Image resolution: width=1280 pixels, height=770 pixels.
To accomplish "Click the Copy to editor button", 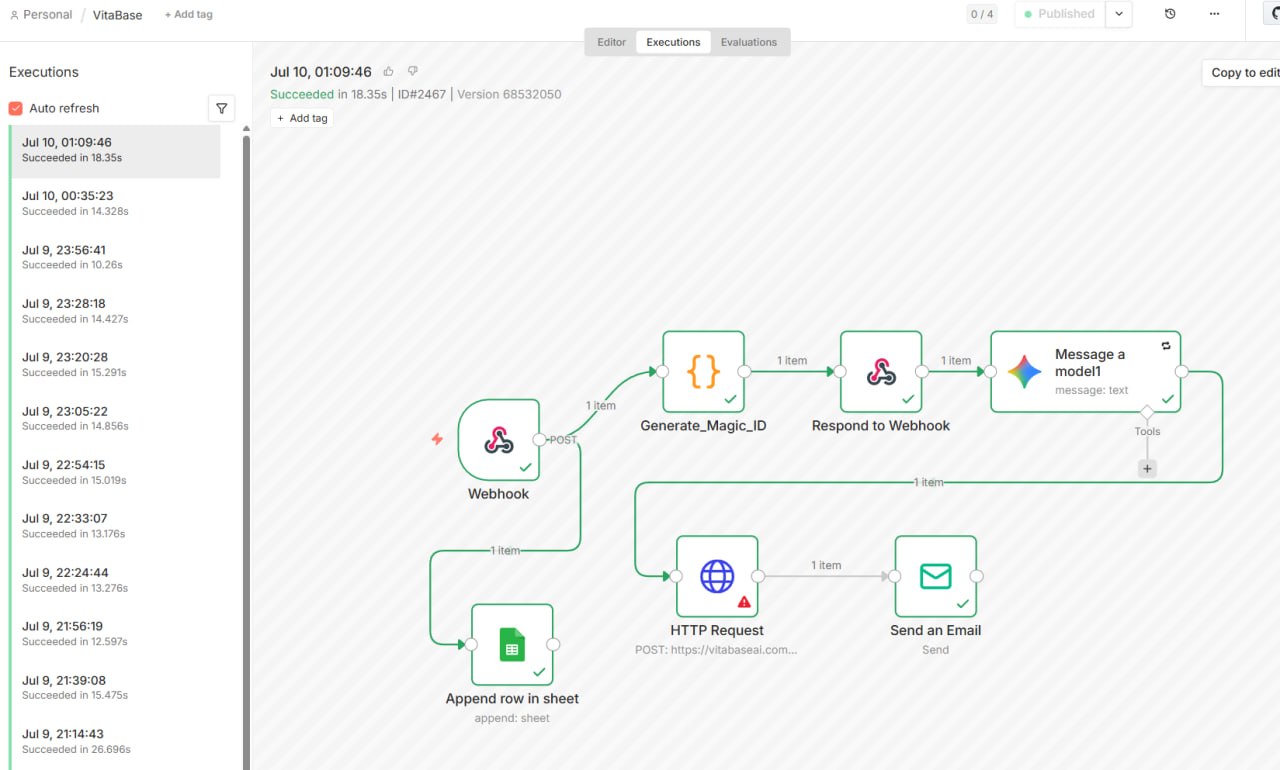I will click(x=1242, y=72).
